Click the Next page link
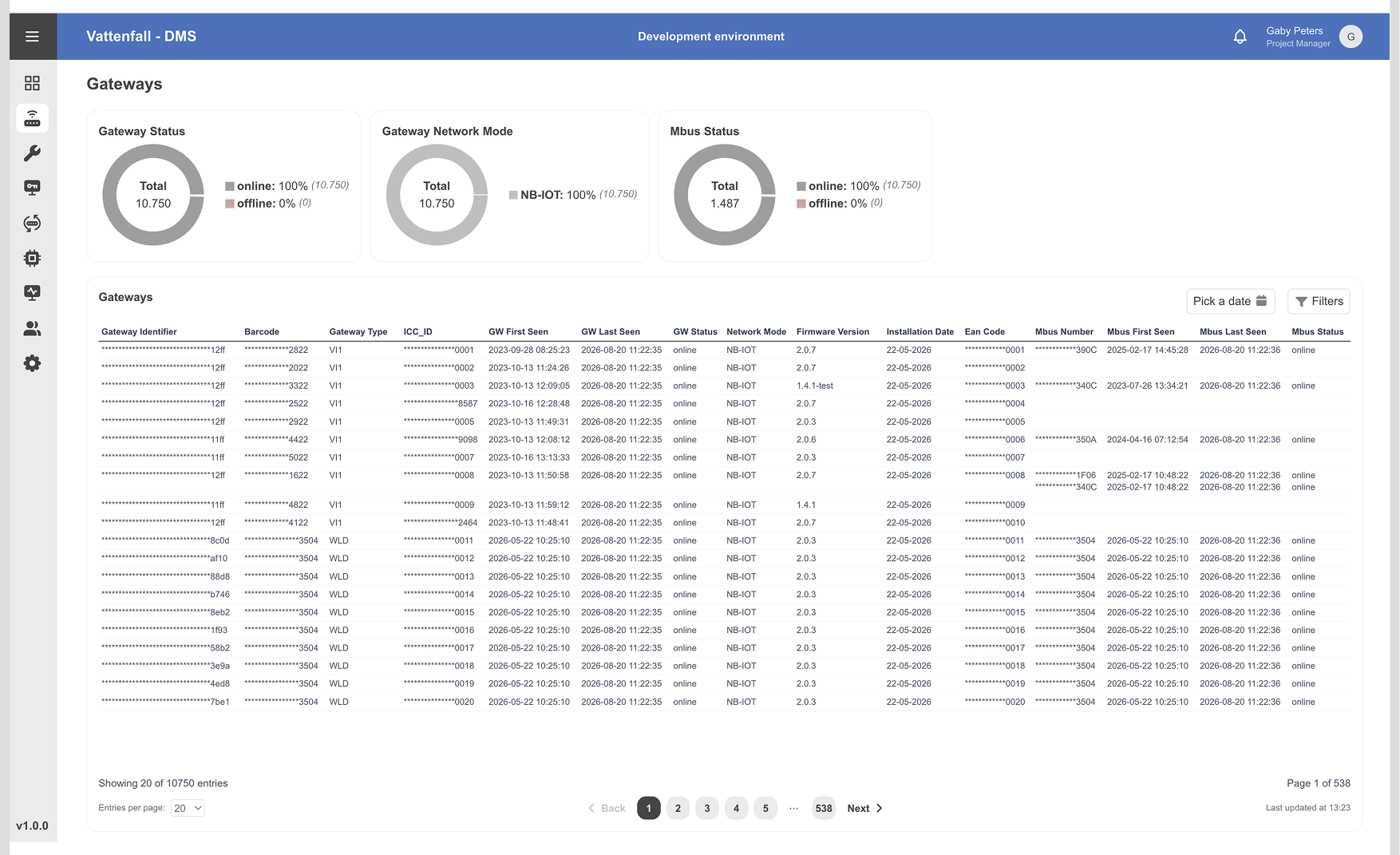 (x=864, y=808)
